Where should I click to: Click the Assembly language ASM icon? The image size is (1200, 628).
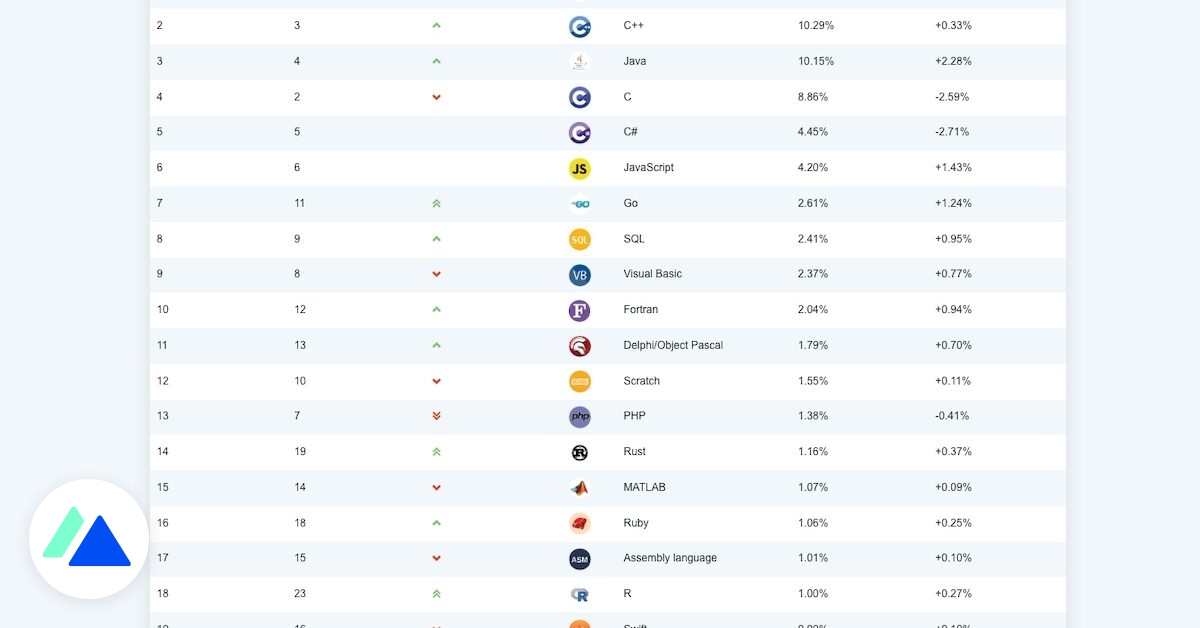tap(579, 559)
